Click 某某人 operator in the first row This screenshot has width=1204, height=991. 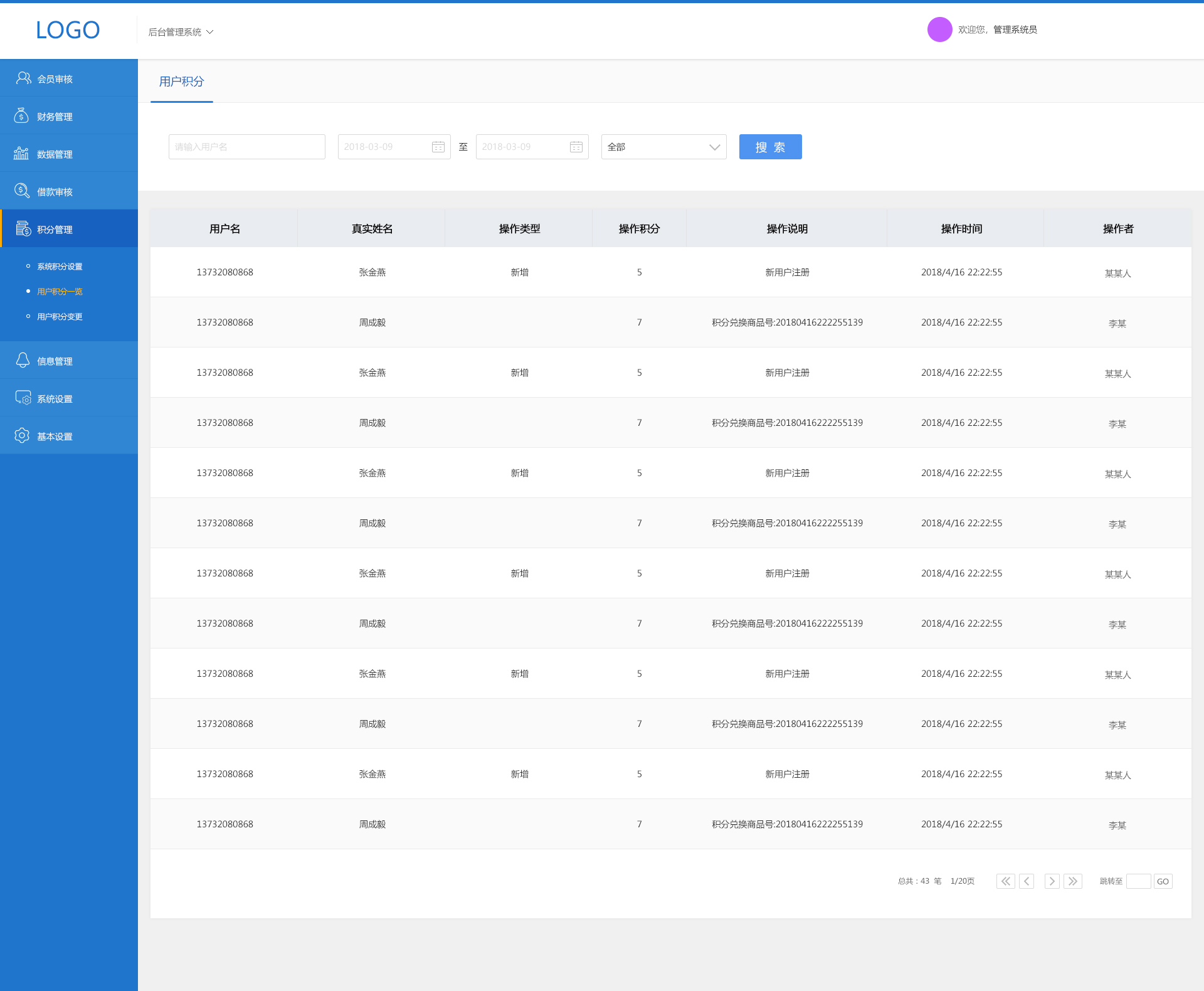[1117, 273]
